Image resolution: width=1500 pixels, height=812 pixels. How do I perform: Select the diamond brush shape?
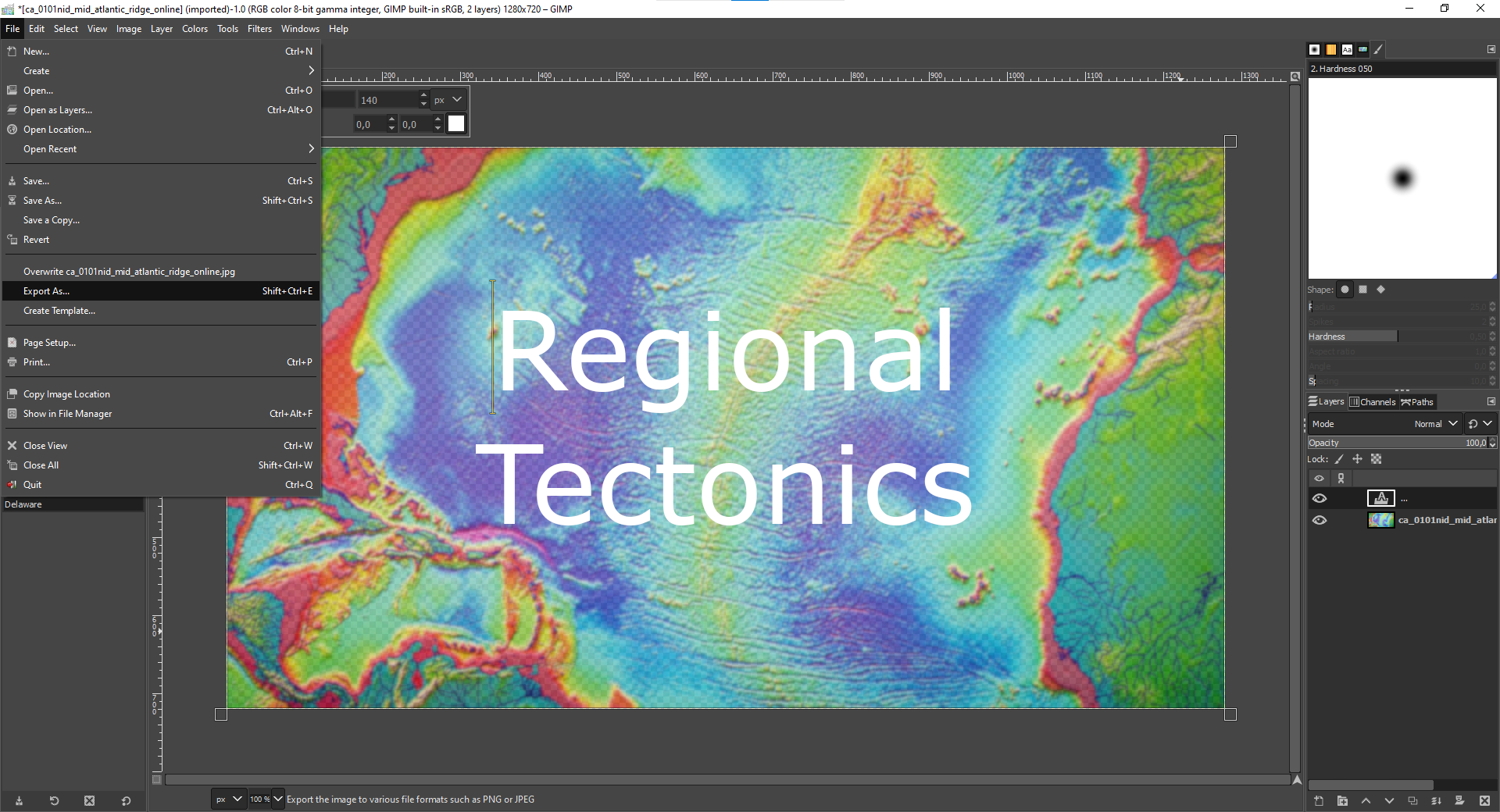click(x=1381, y=290)
